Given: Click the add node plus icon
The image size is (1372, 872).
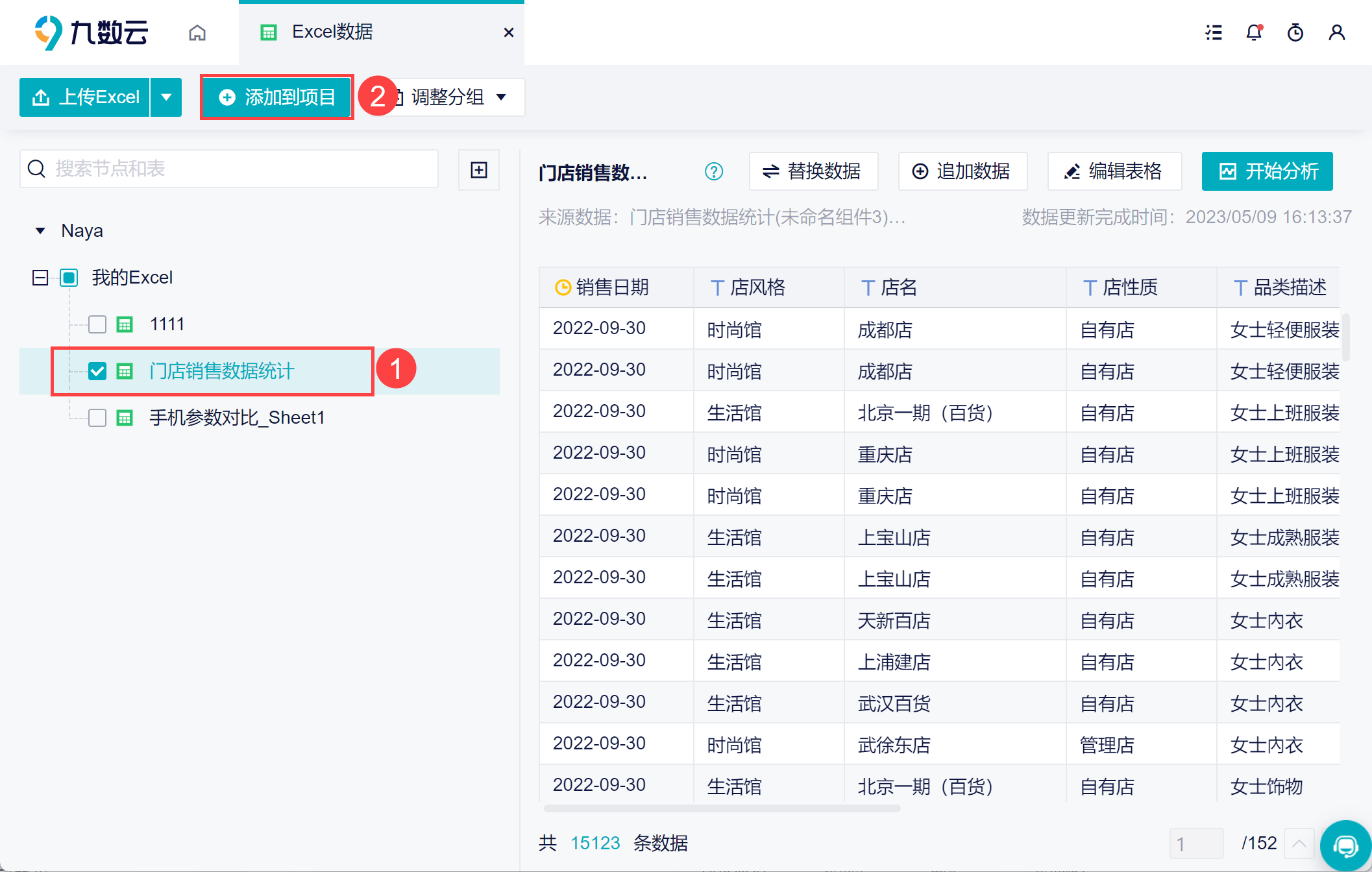Looking at the screenshot, I should [x=479, y=170].
